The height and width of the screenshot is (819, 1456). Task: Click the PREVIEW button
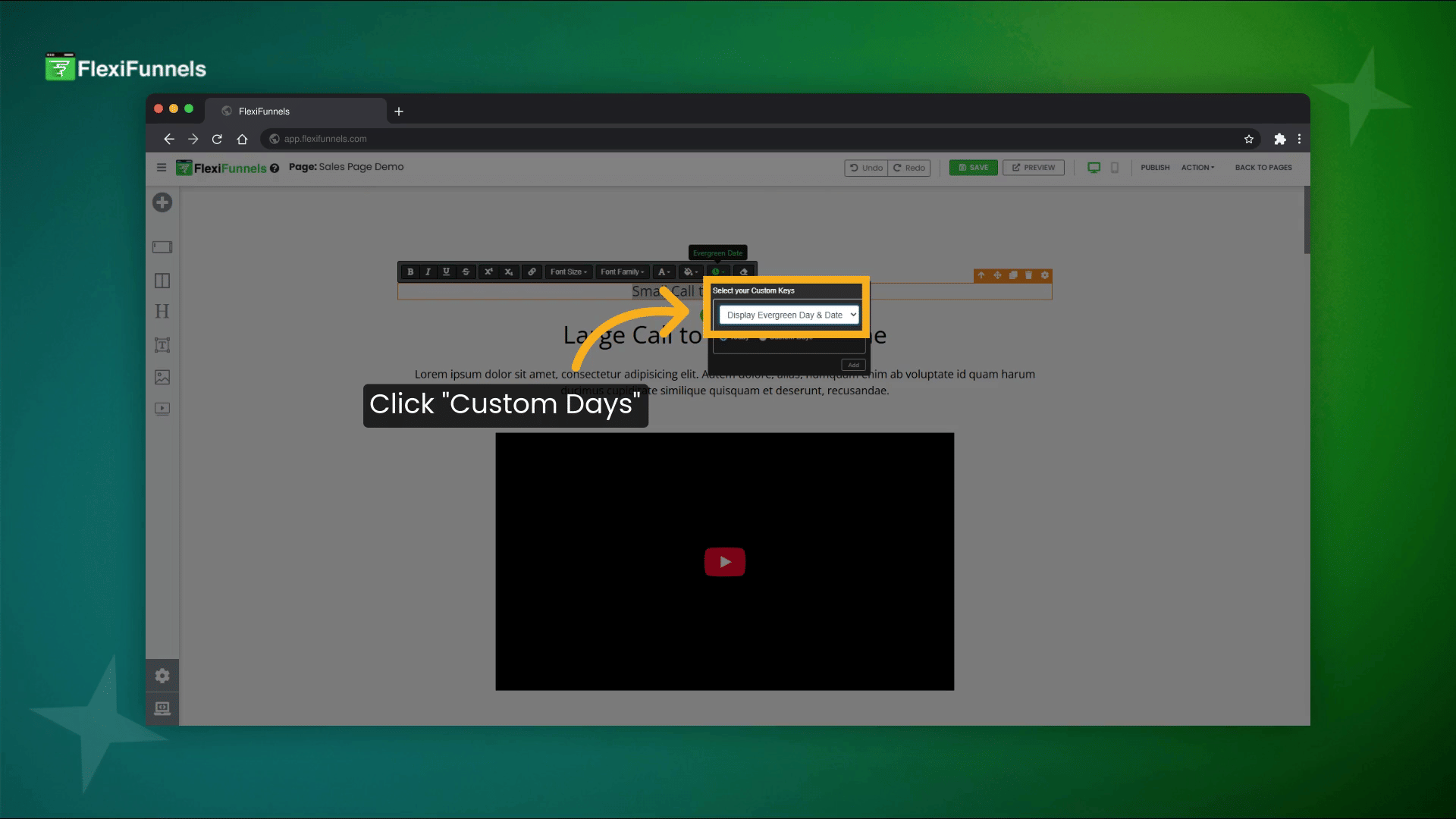pos(1033,168)
